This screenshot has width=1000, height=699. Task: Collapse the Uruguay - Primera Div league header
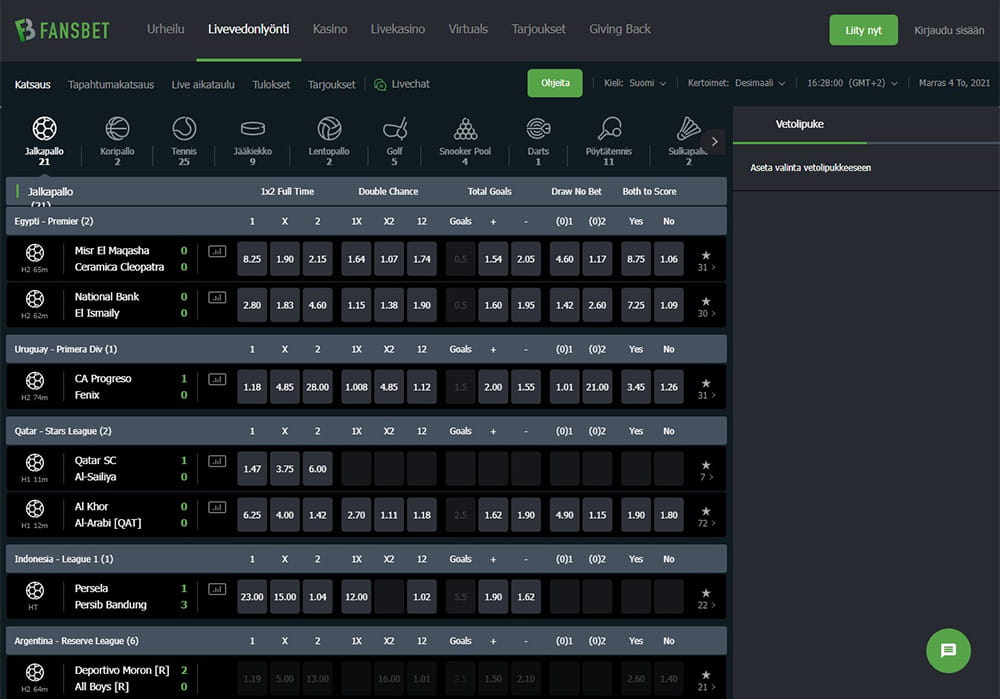(366, 350)
